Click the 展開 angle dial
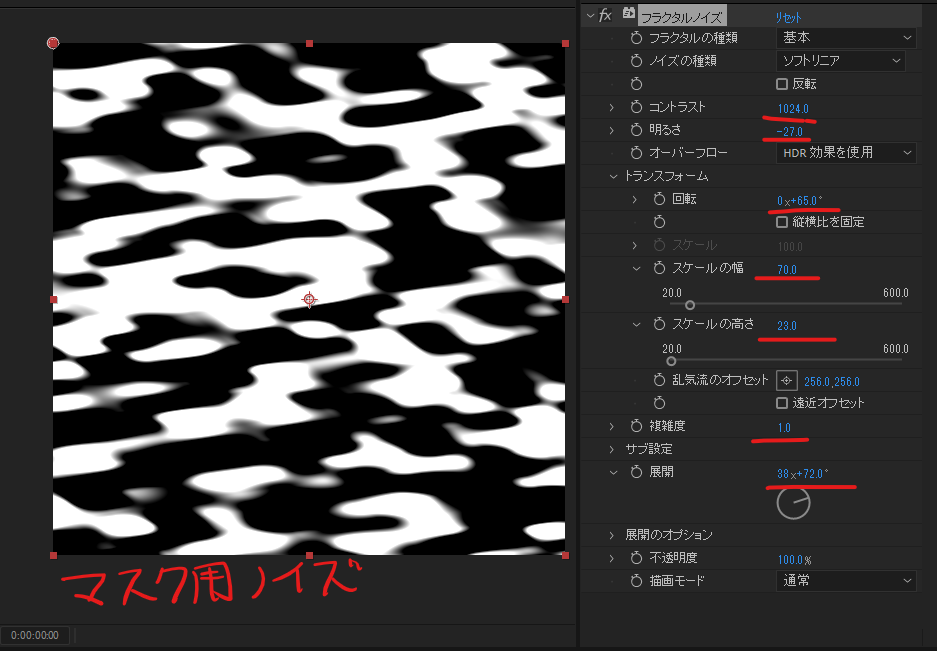The width and height of the screenshot is (937, 651). (x=794, y=503)
